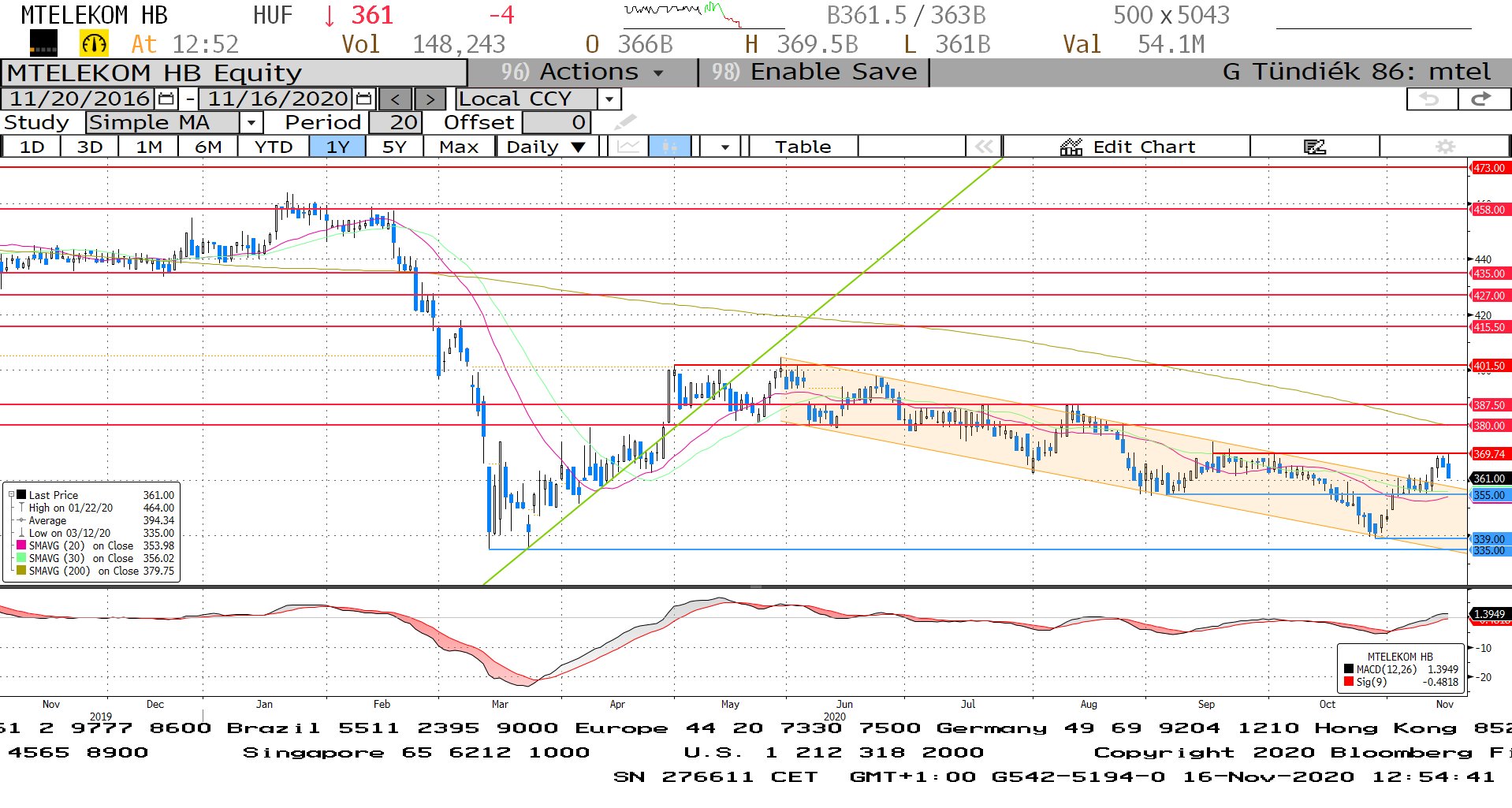Viewport: 1512px width, 808px height.
Task: Select 'High on 01/22/20' legend row
Action: coord(95,508)
